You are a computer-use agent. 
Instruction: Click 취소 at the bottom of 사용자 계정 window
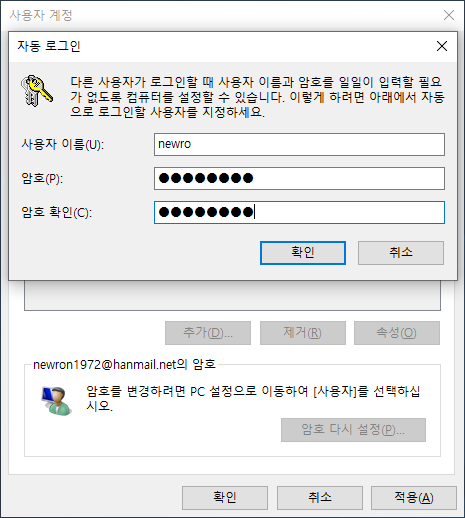pos(320,498)
